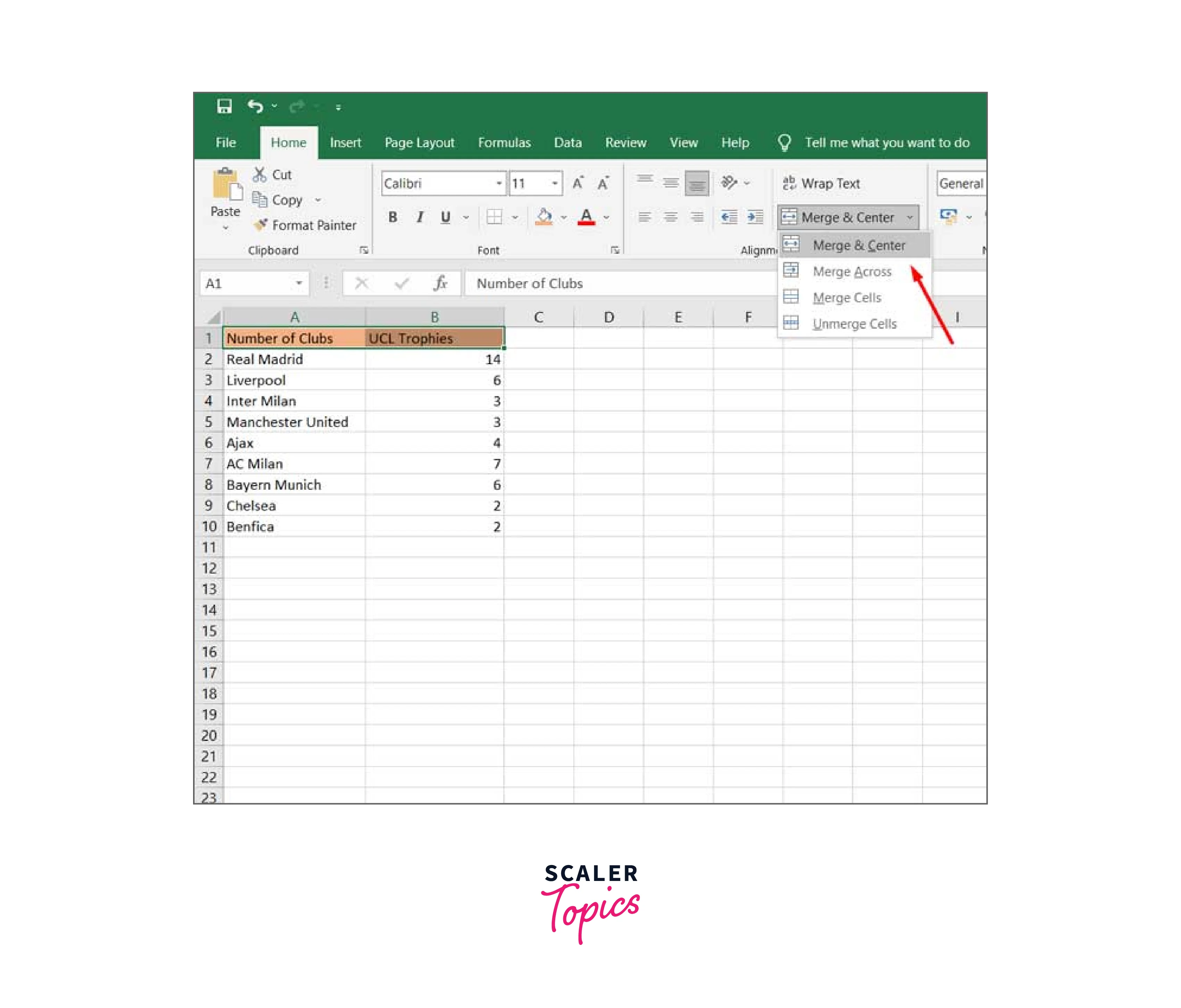The height and width of the screenshot is (1008, 1181).
Task: Click the Insert Function fx icon
Action: click(x=440, y=283)
